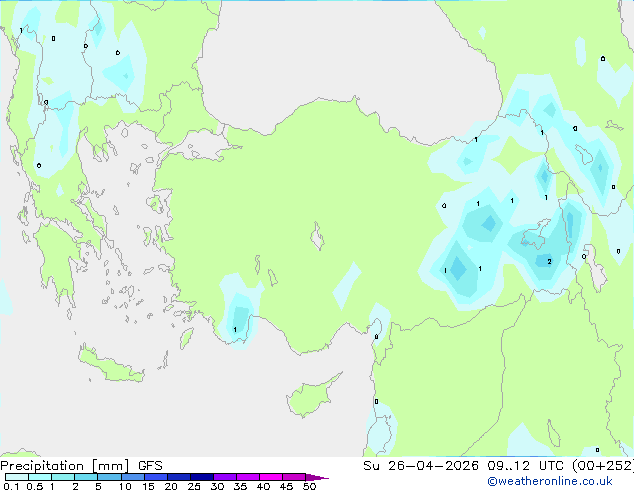Click the legend swatch between 0.1 and 0.5

(17, 477)
